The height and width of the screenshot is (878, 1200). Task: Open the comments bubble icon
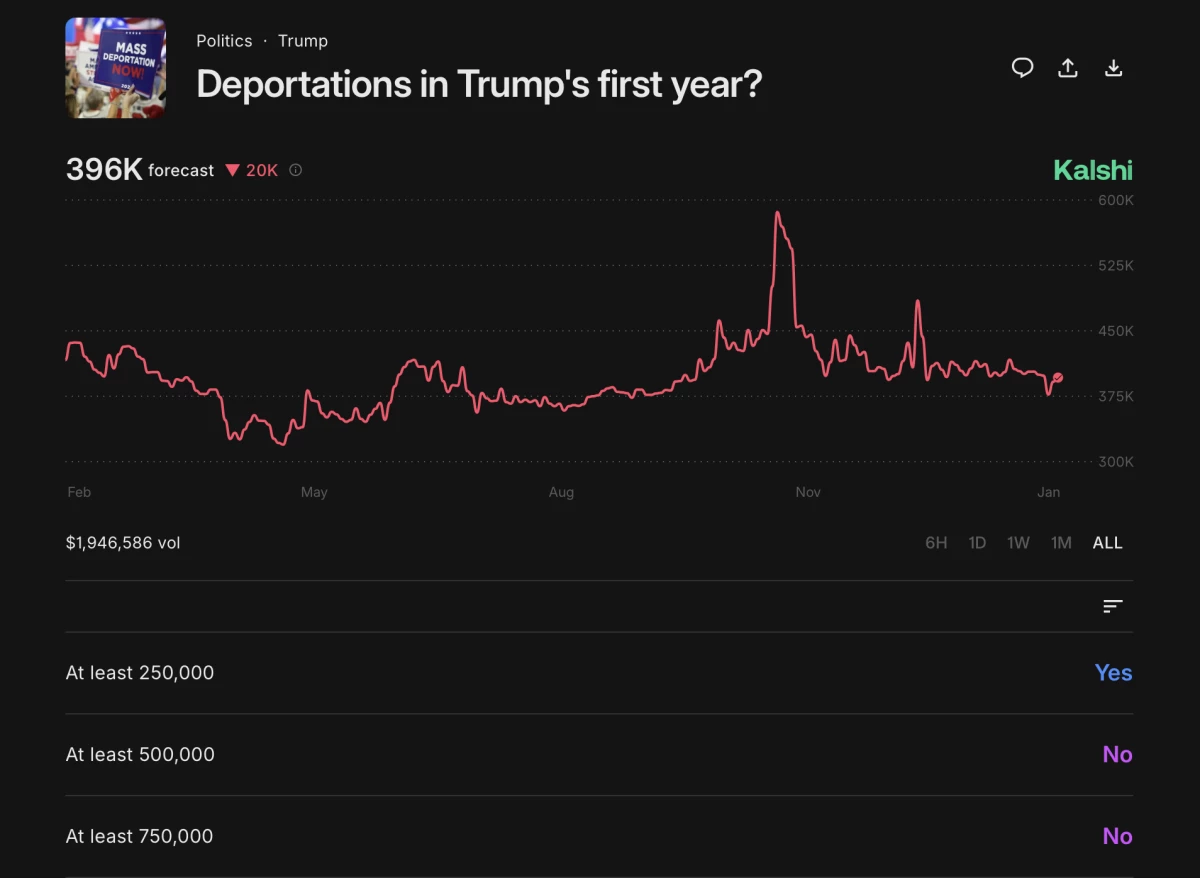coord(1022,67)
